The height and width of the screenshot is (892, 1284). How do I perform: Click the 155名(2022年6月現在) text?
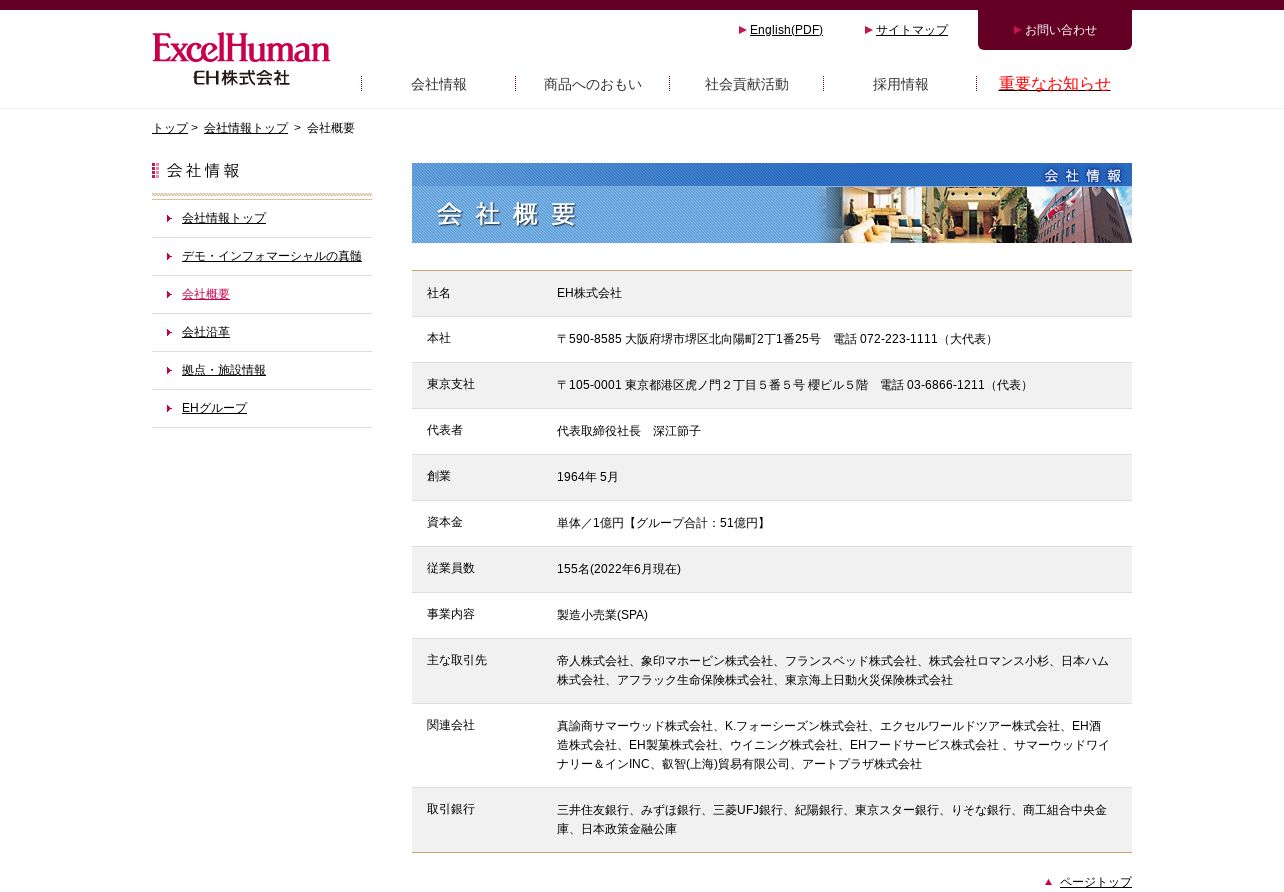coord(619,569)
